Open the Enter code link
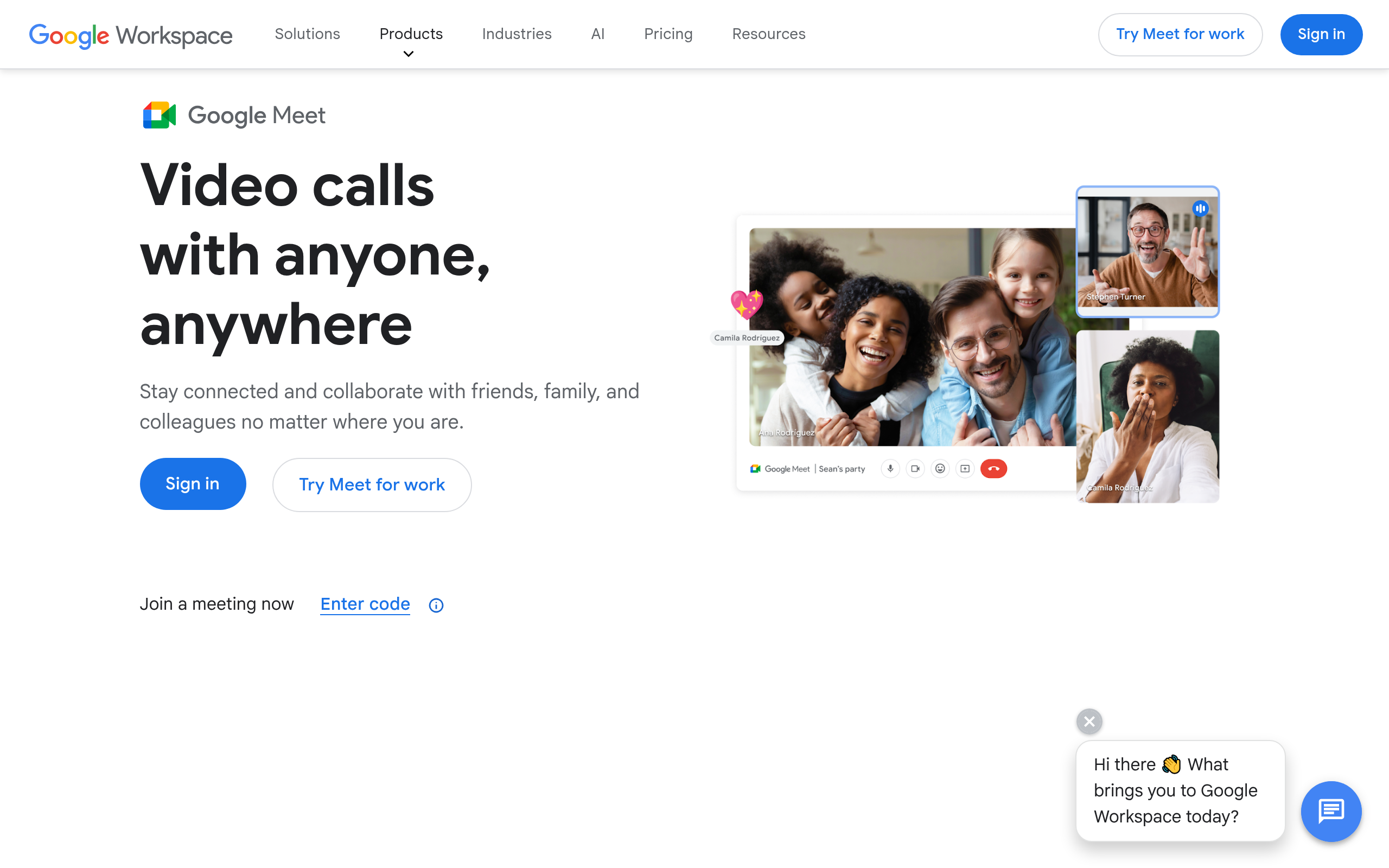 click(365, 603)
